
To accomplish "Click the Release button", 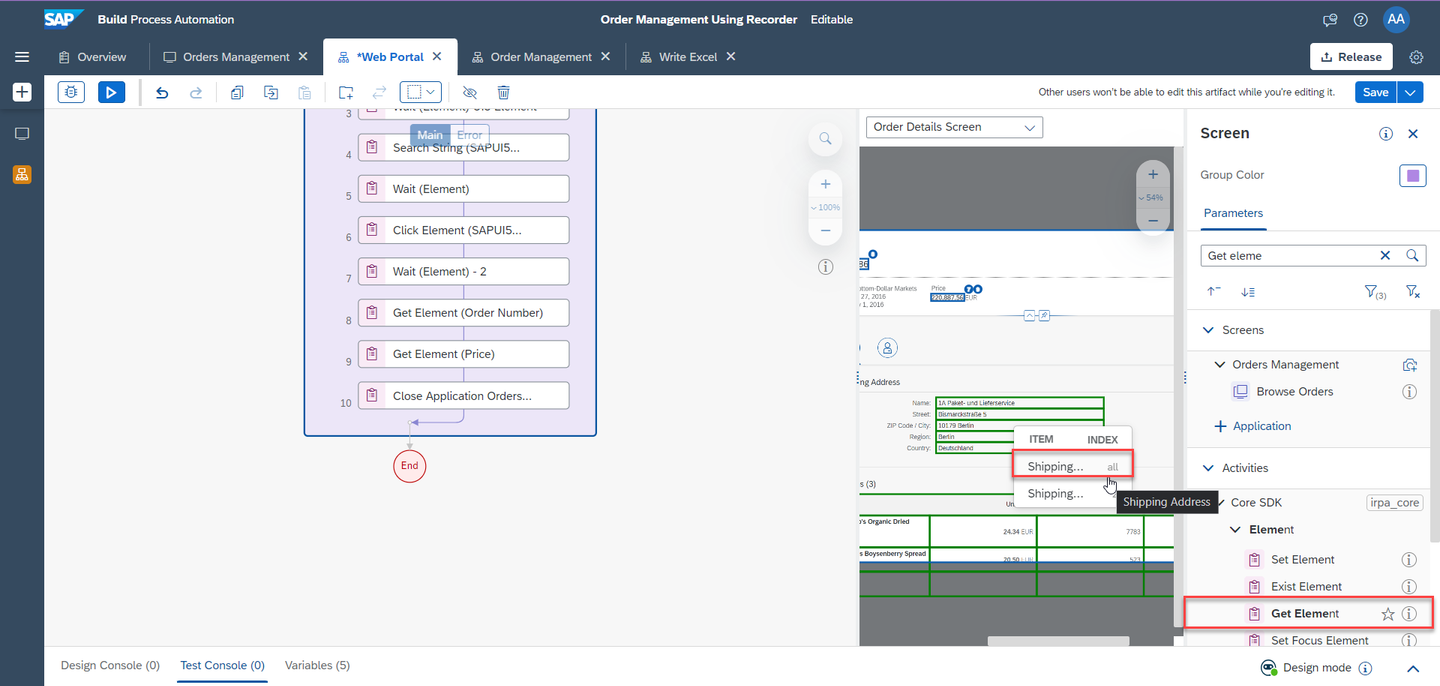I will (1351, 57).
